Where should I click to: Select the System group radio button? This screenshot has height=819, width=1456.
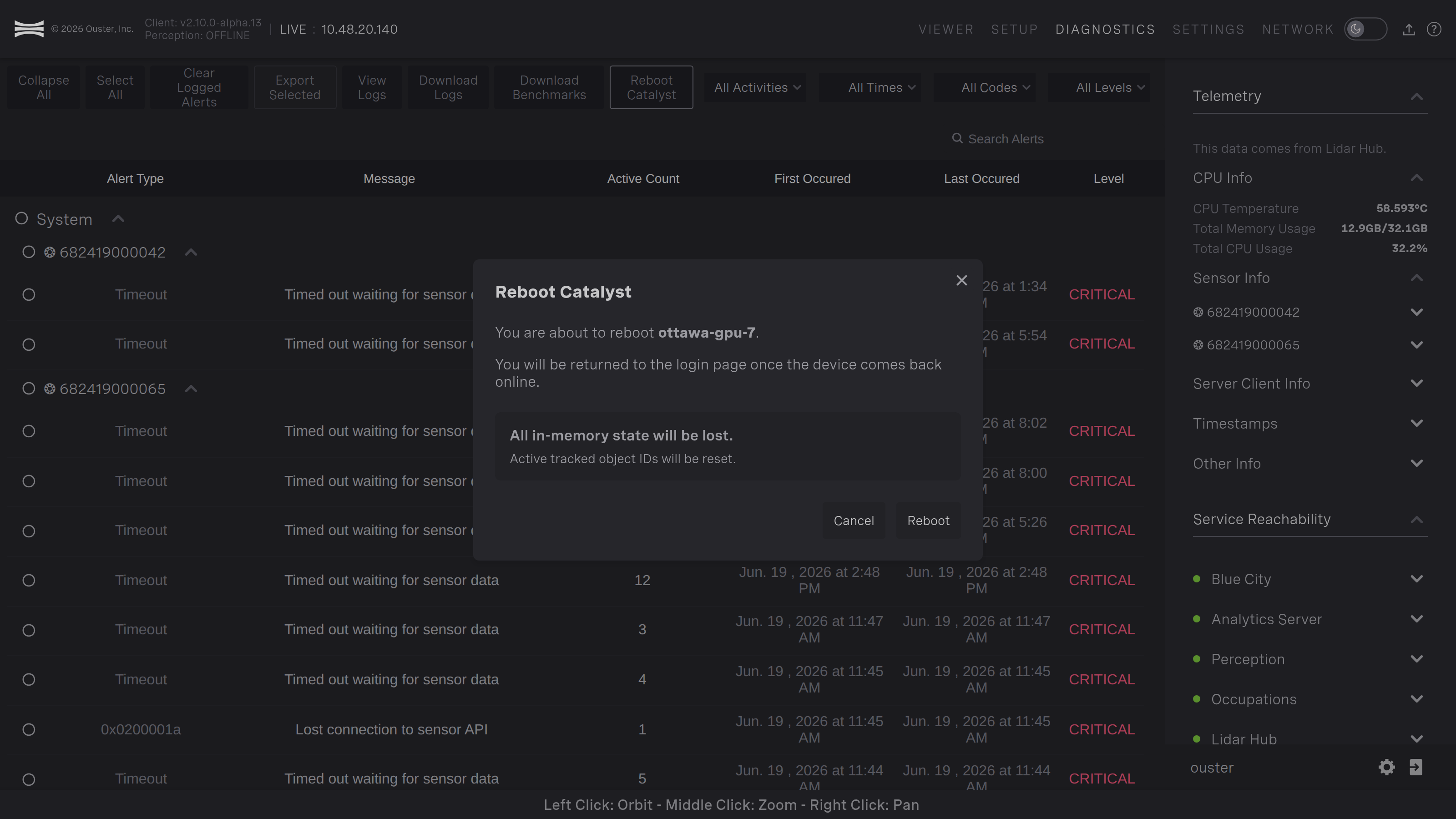[21, 218]
